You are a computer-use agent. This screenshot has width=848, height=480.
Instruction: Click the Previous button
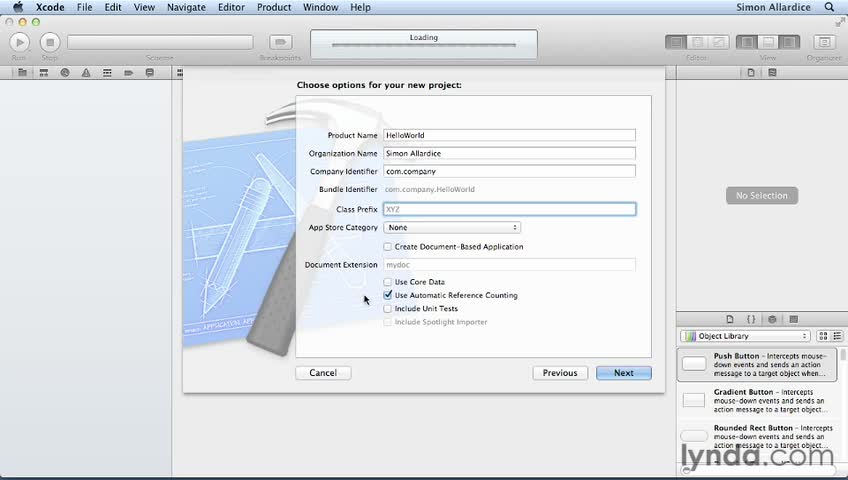(x=560, y=373)
